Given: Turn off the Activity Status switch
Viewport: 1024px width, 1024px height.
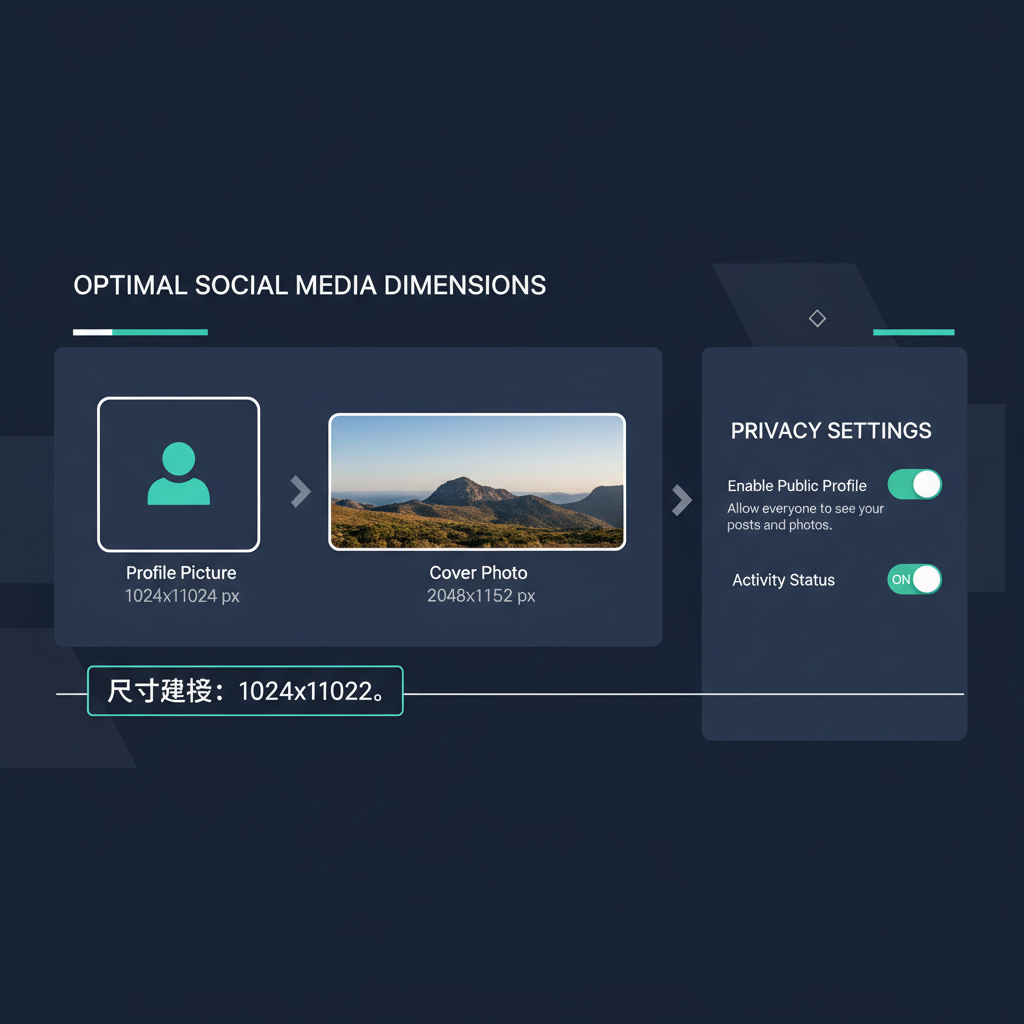Looking at the screenshot, I should [914, 579].
